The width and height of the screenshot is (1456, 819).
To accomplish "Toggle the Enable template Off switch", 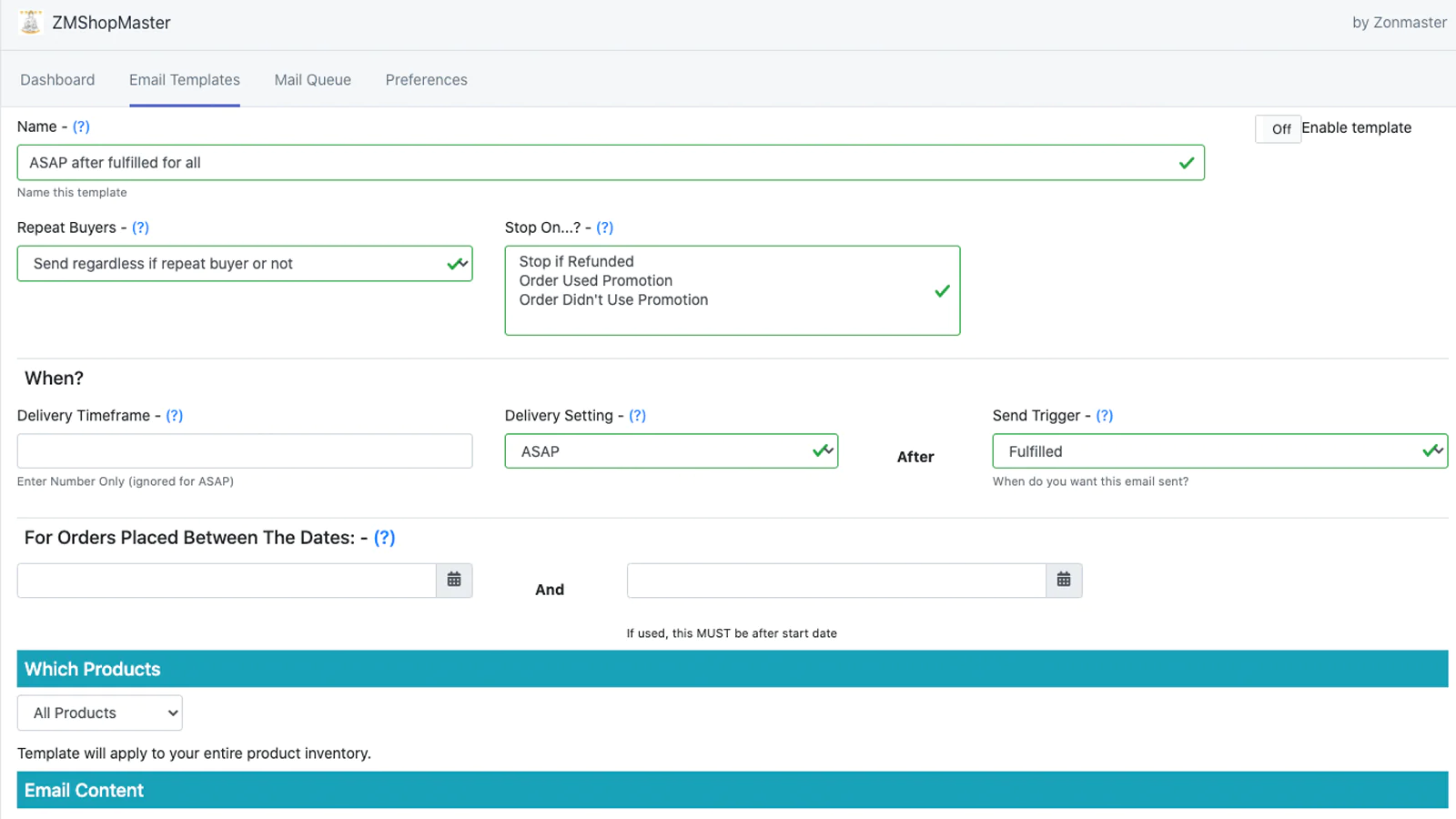I will [1279, 128].
